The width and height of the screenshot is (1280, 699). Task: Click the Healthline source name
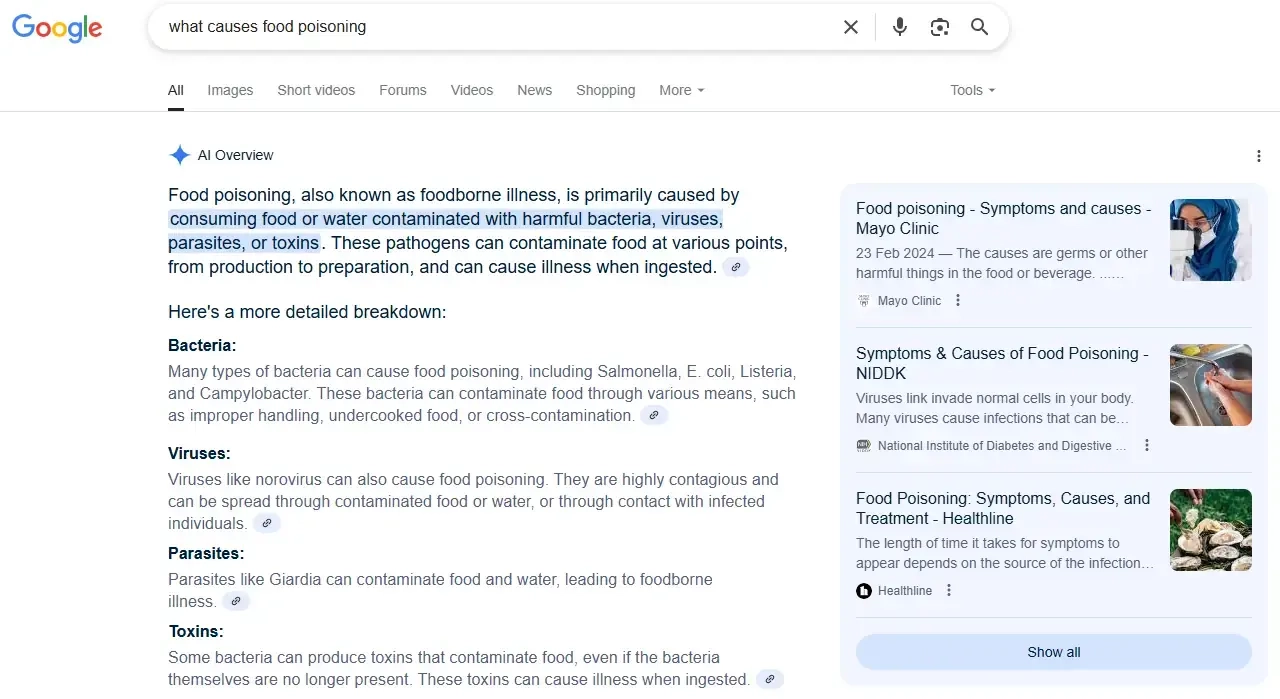pyautogui.click(x=905, y=591)
